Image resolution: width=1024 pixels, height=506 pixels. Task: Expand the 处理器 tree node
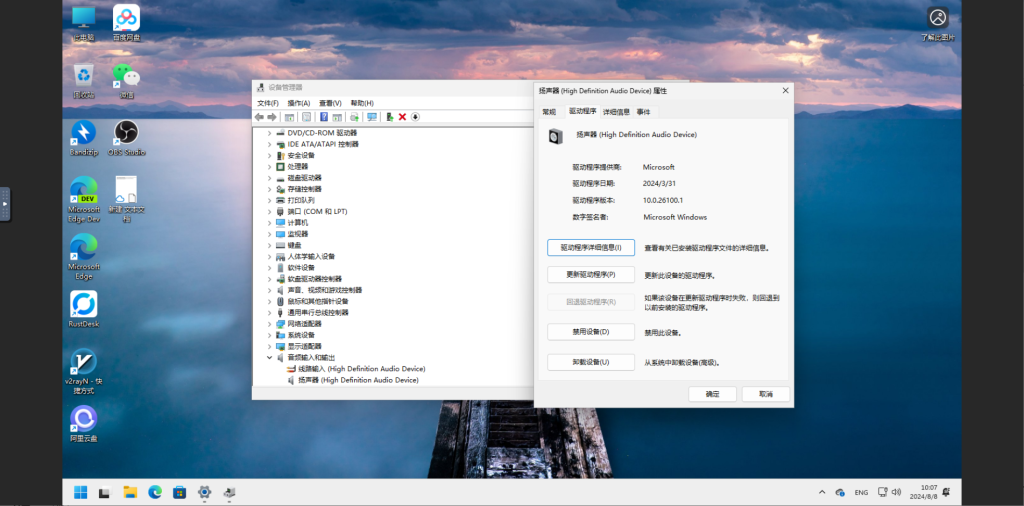point(269,166)
